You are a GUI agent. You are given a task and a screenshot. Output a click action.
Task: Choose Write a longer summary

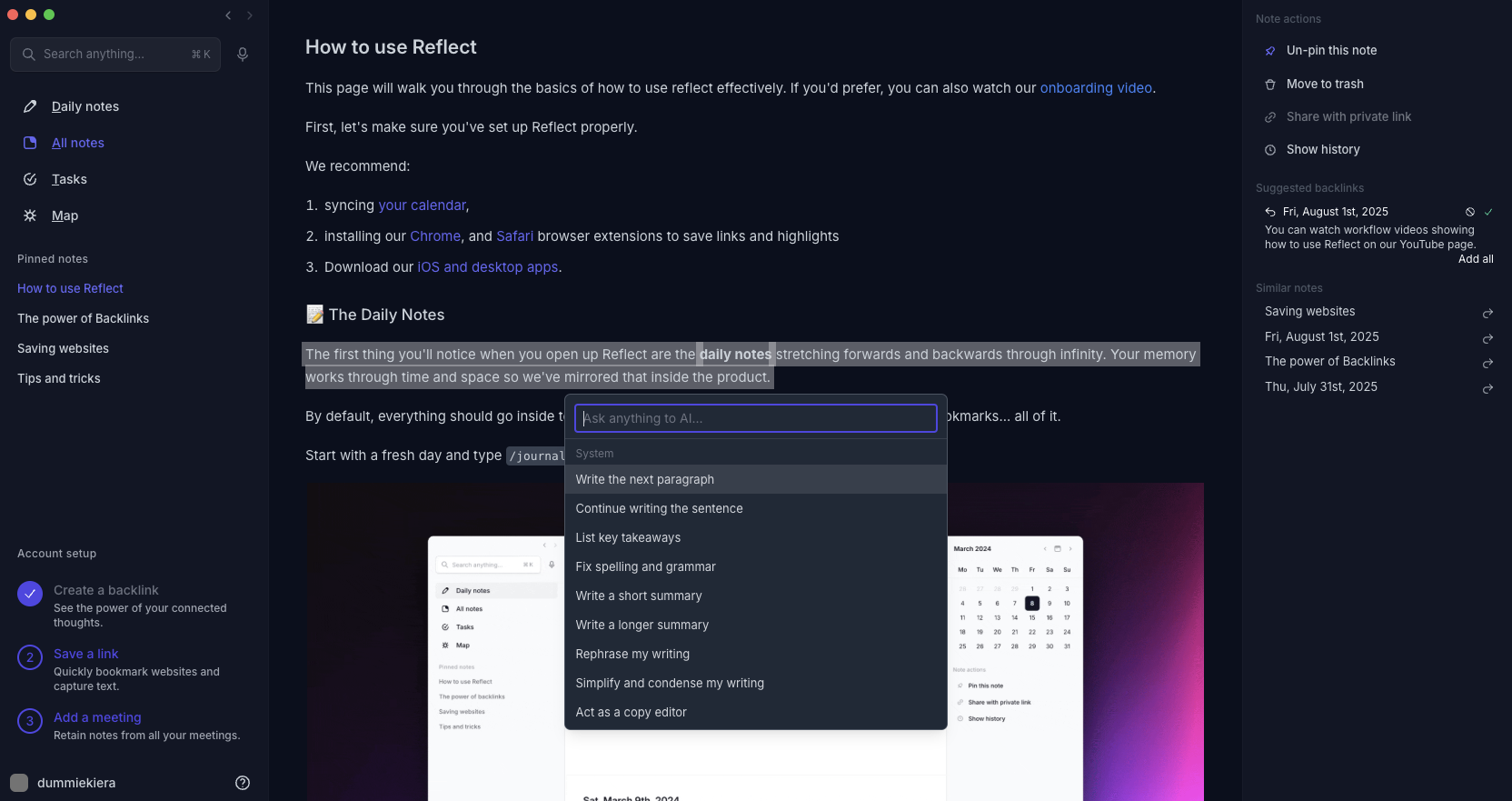coord(756,625)
